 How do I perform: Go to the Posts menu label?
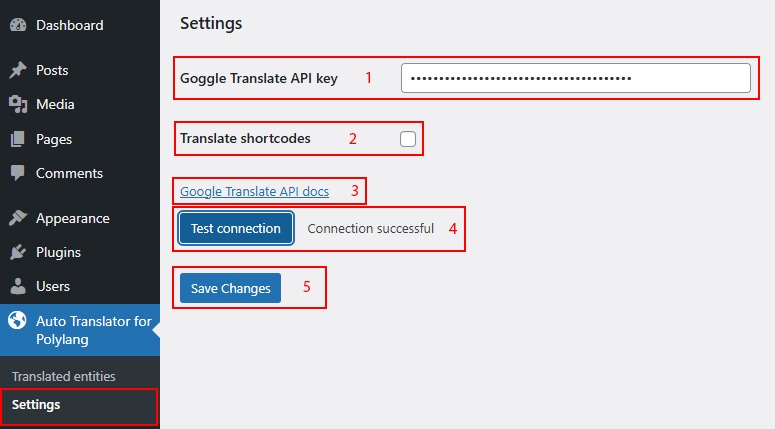point(52,70)
